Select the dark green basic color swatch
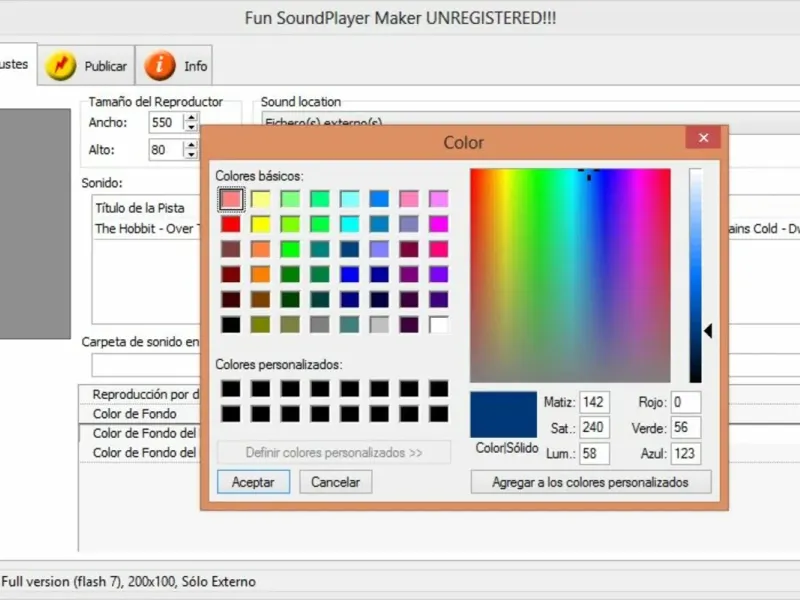 [290, 299]
